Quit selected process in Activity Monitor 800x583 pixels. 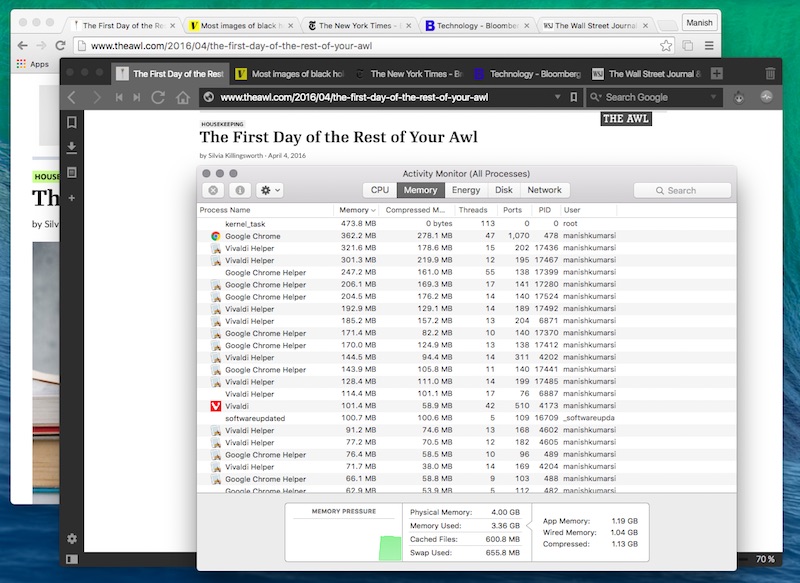point(213,190)
